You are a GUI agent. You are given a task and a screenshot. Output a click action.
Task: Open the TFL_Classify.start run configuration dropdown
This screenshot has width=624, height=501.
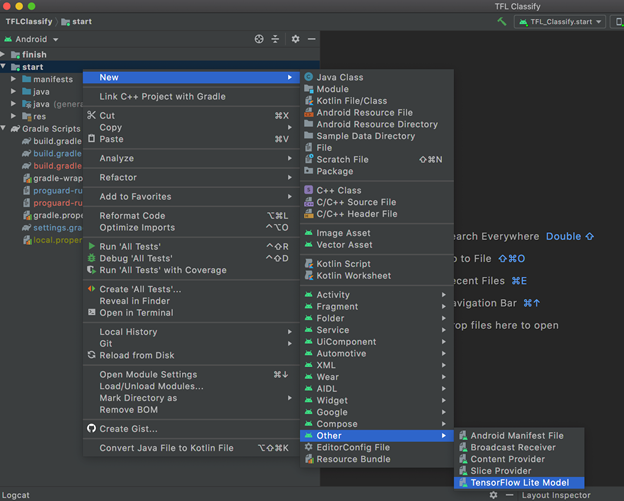[x=562, y=21]
